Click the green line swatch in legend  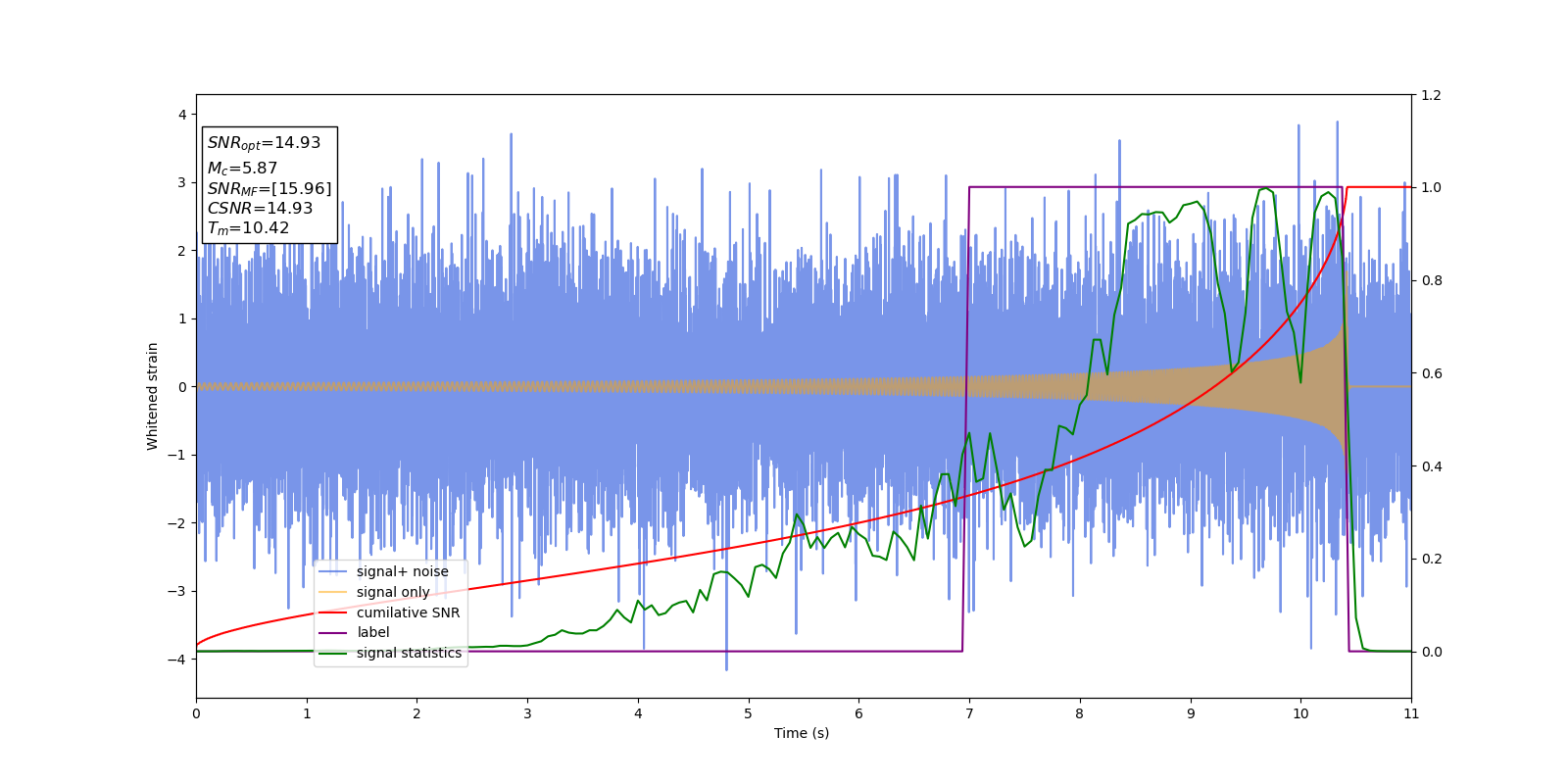tap(333, 653)
